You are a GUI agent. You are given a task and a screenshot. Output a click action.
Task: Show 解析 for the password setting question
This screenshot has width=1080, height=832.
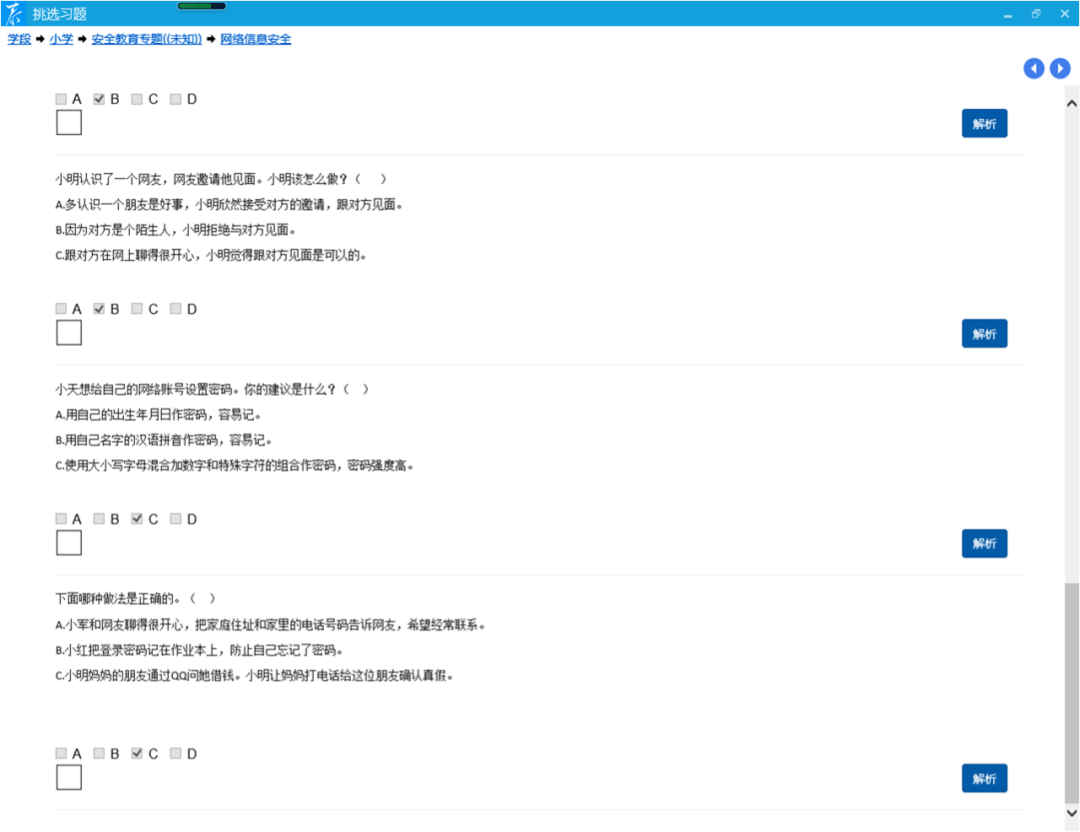point(984,544)
